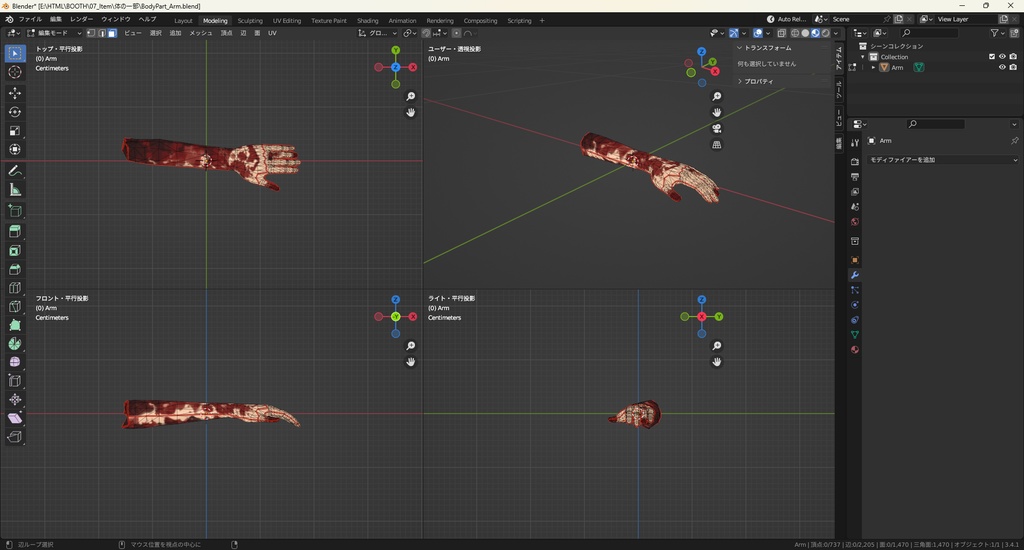Expand the Arm object in outliner
The height and width of the screenshot is (550, 1024).
[x=873, y=68]
